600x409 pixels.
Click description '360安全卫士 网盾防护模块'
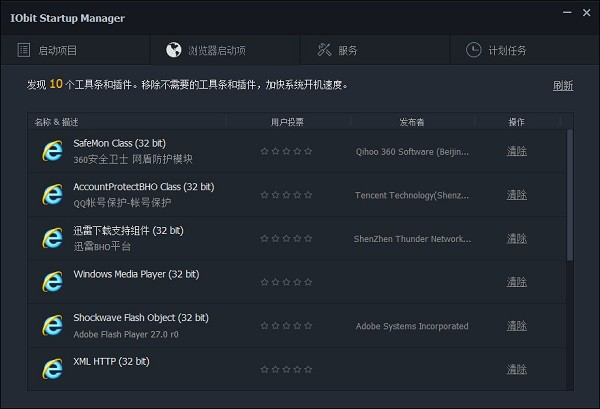click(133, 159)
